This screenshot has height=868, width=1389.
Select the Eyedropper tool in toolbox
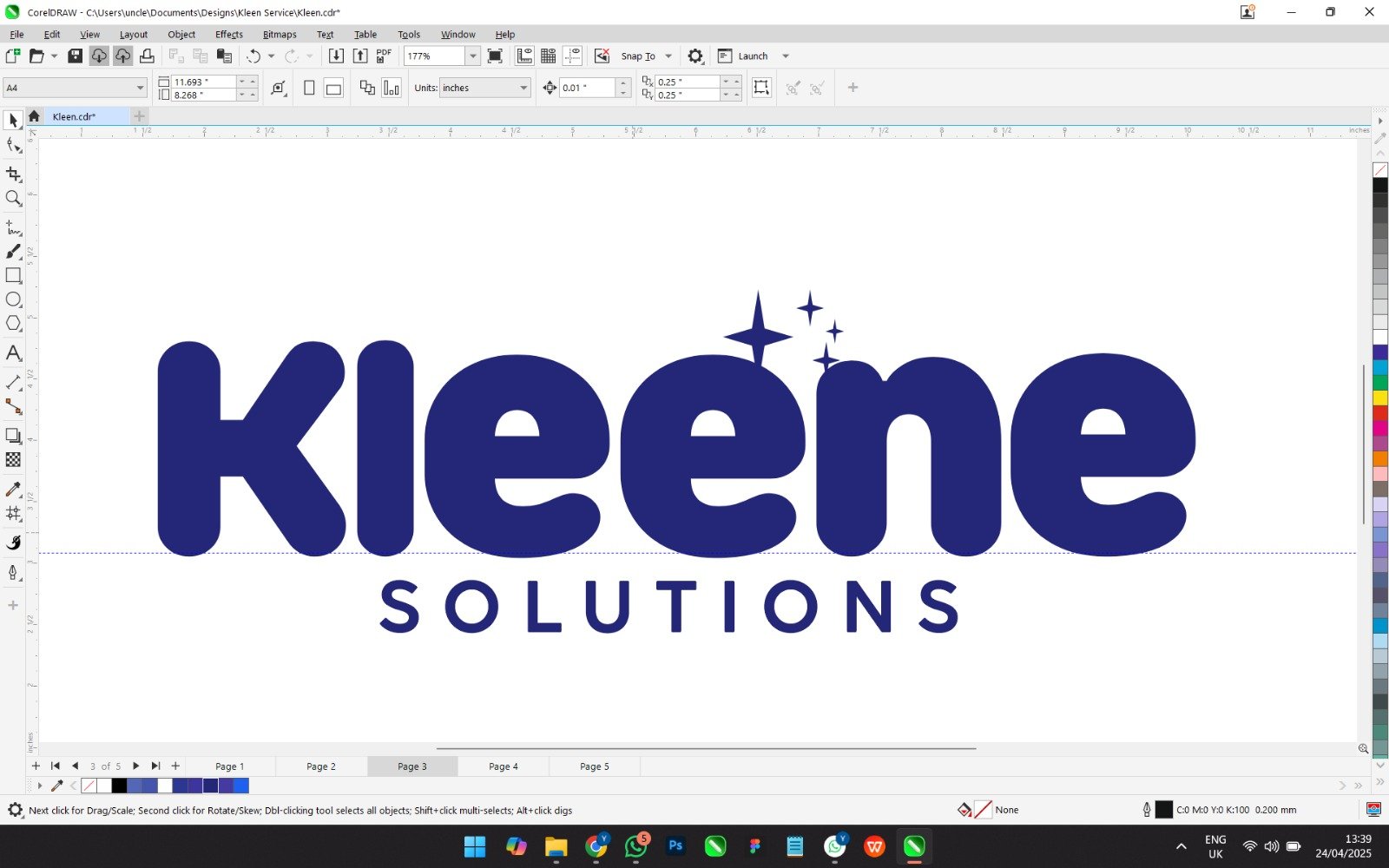click(13, 490)
